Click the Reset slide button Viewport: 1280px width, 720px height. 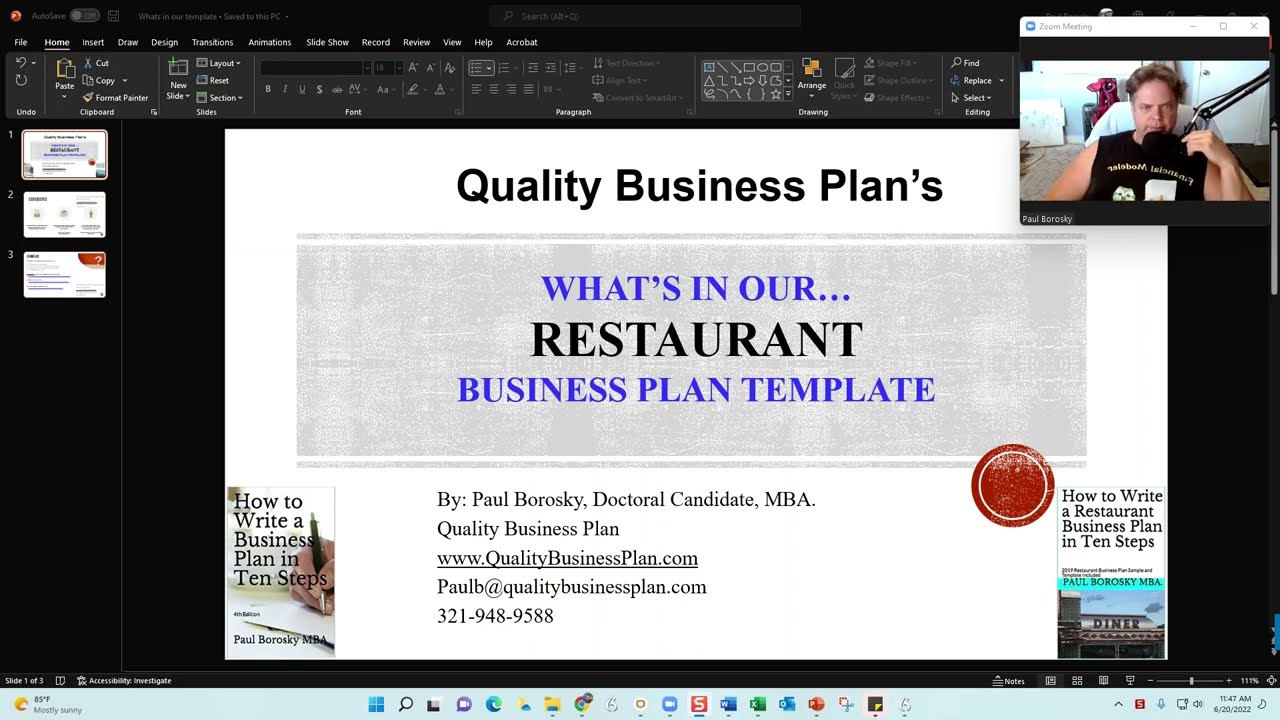[212, 80]
